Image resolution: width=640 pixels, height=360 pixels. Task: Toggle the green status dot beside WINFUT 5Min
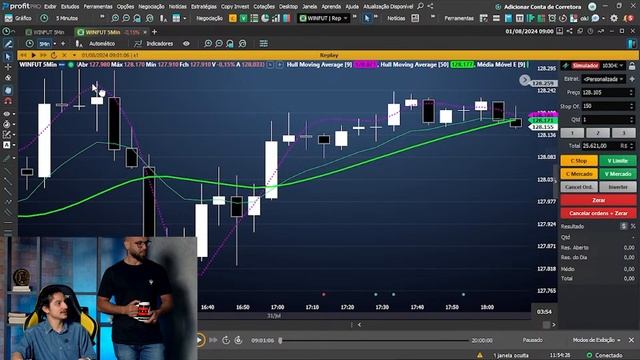tap(71, 64)
